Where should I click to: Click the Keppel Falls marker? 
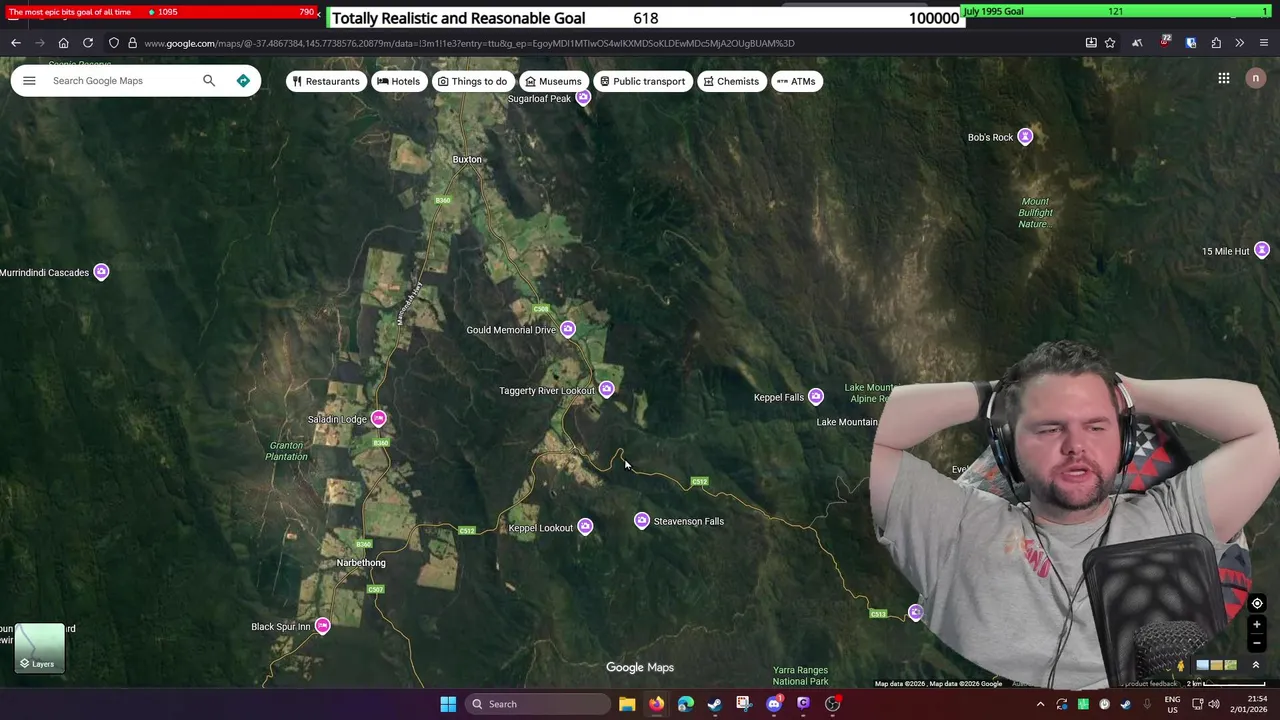816,397
